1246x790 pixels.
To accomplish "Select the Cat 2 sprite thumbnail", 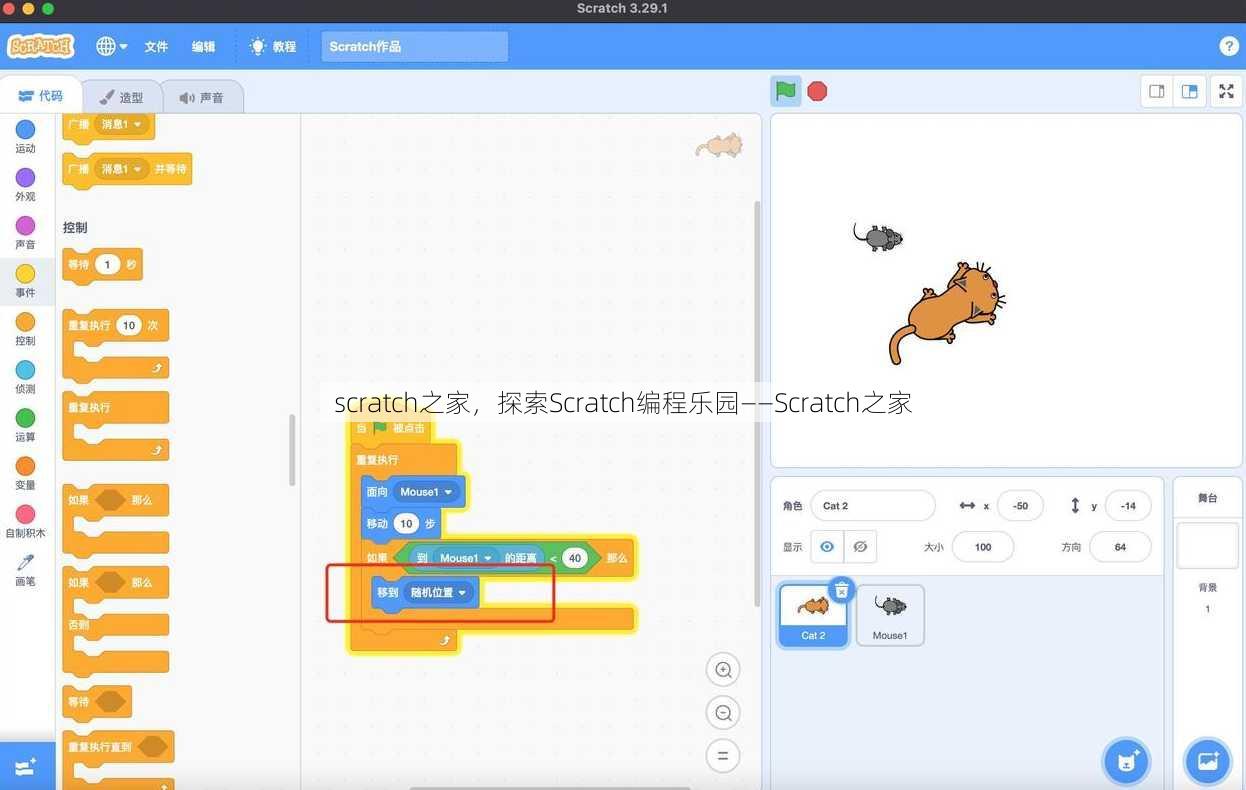I will (x=813, y=616).
